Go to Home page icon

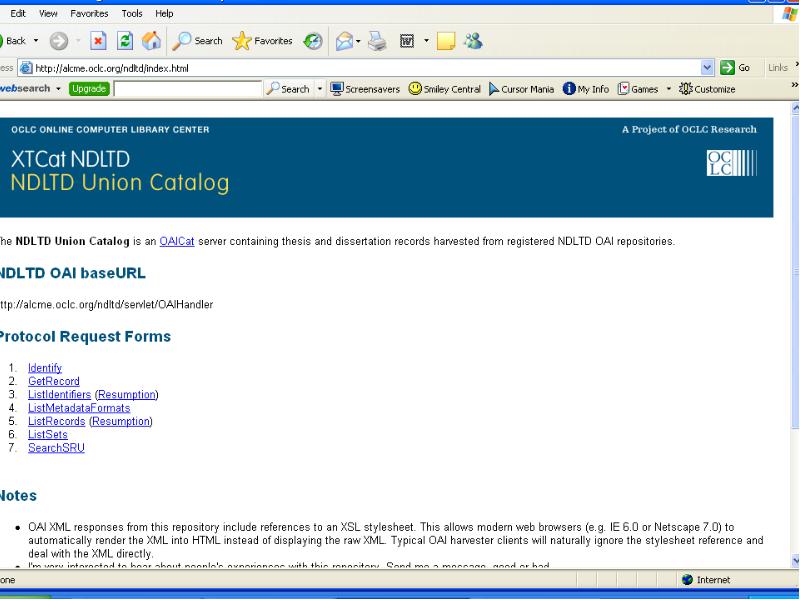point(152,41)
